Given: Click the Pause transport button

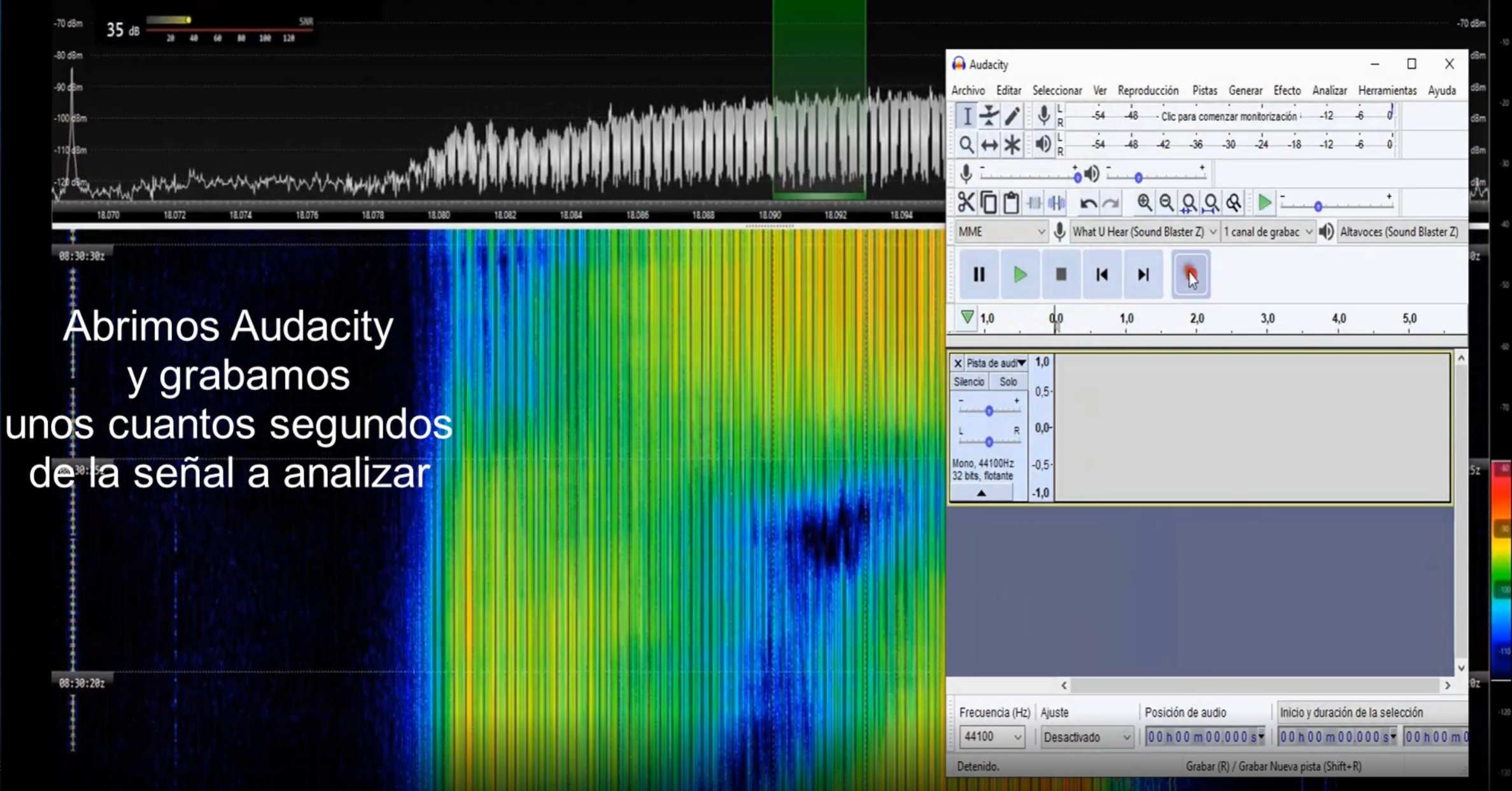Looking at the screenshot, I should tap(979, 274).
